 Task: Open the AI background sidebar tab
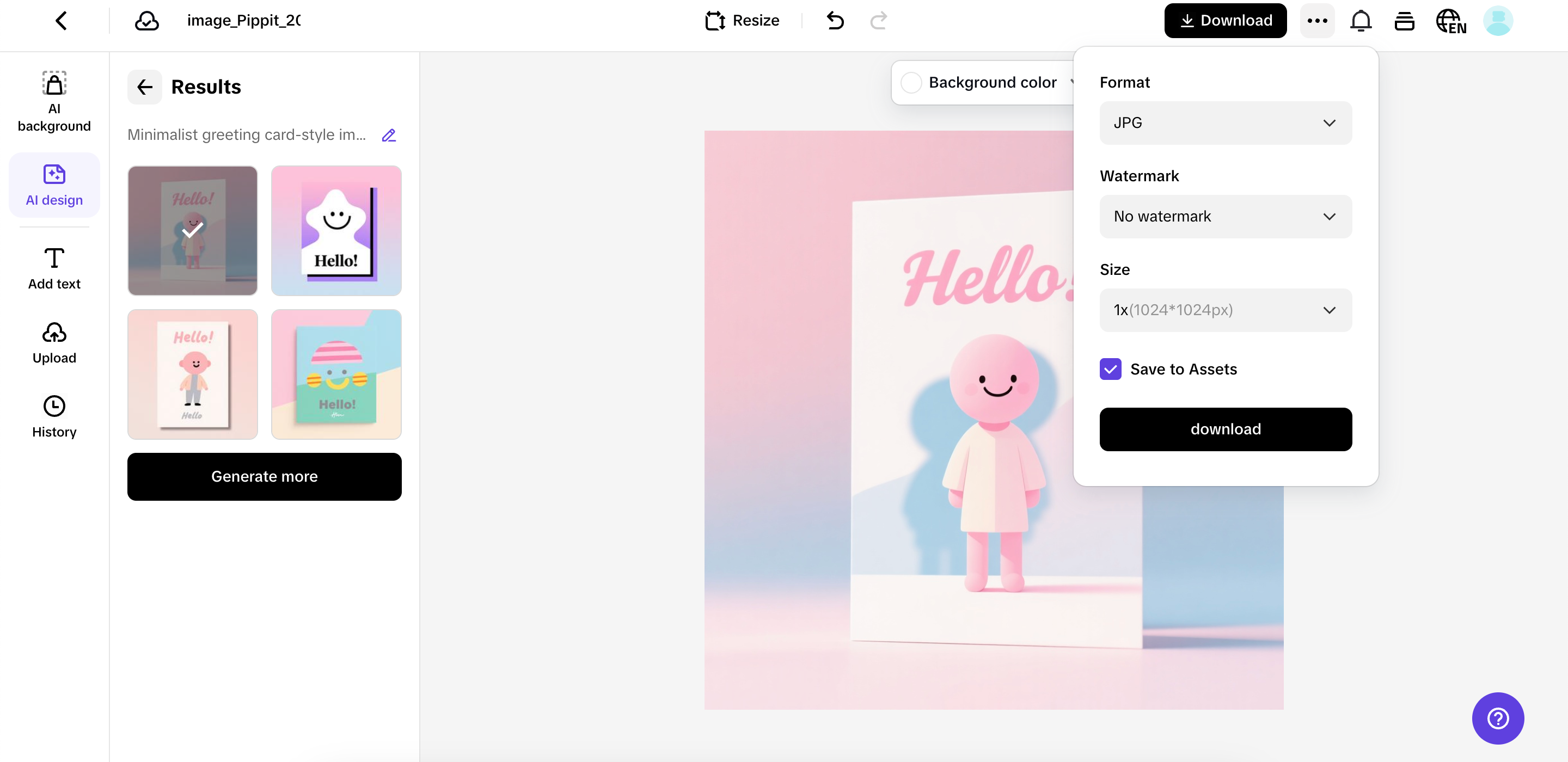click(54, 101)
